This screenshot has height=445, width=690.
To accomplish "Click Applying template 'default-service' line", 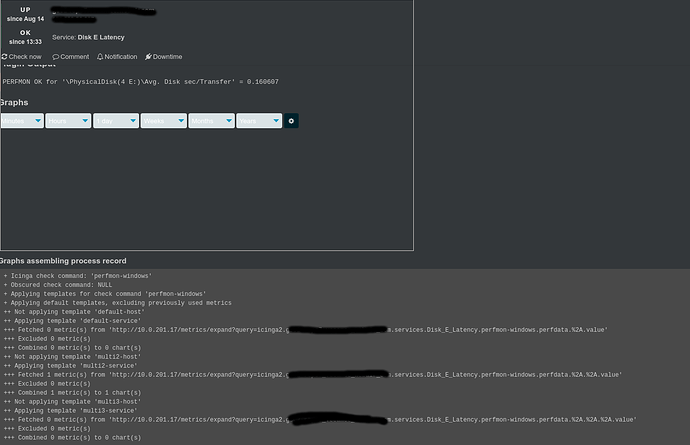I will [x=72, y=321].
